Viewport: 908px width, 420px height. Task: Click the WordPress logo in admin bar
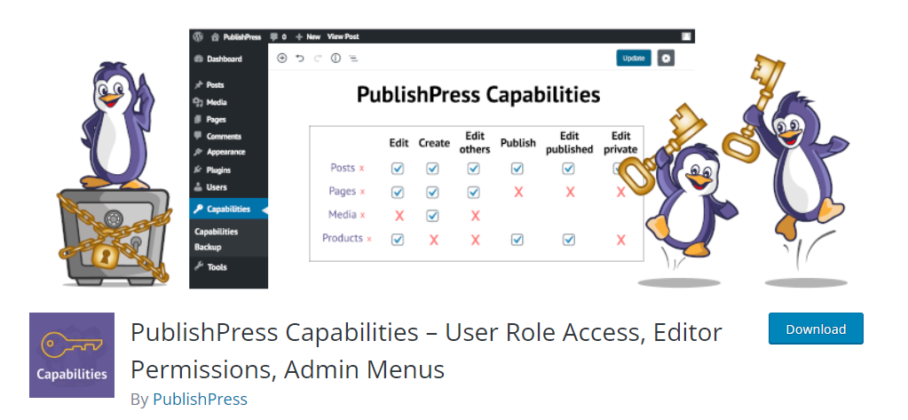tap(199, 37)
